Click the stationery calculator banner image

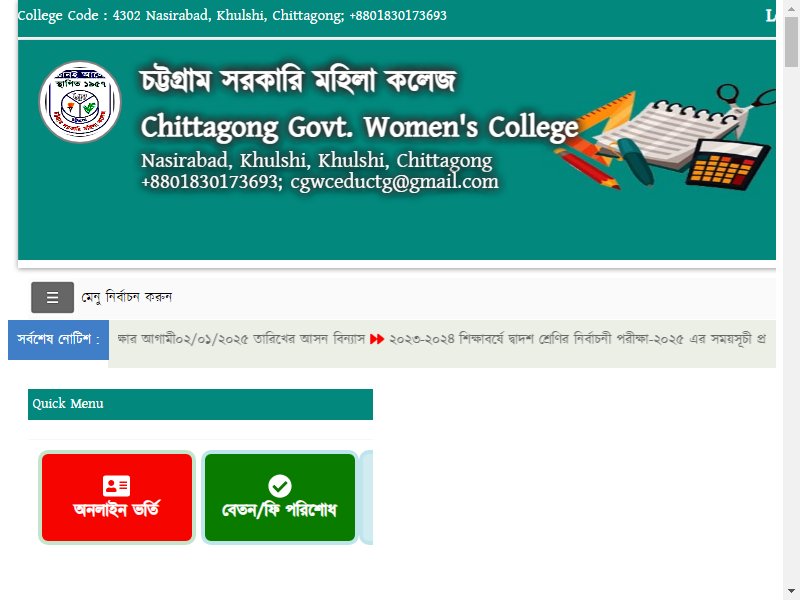666,137
